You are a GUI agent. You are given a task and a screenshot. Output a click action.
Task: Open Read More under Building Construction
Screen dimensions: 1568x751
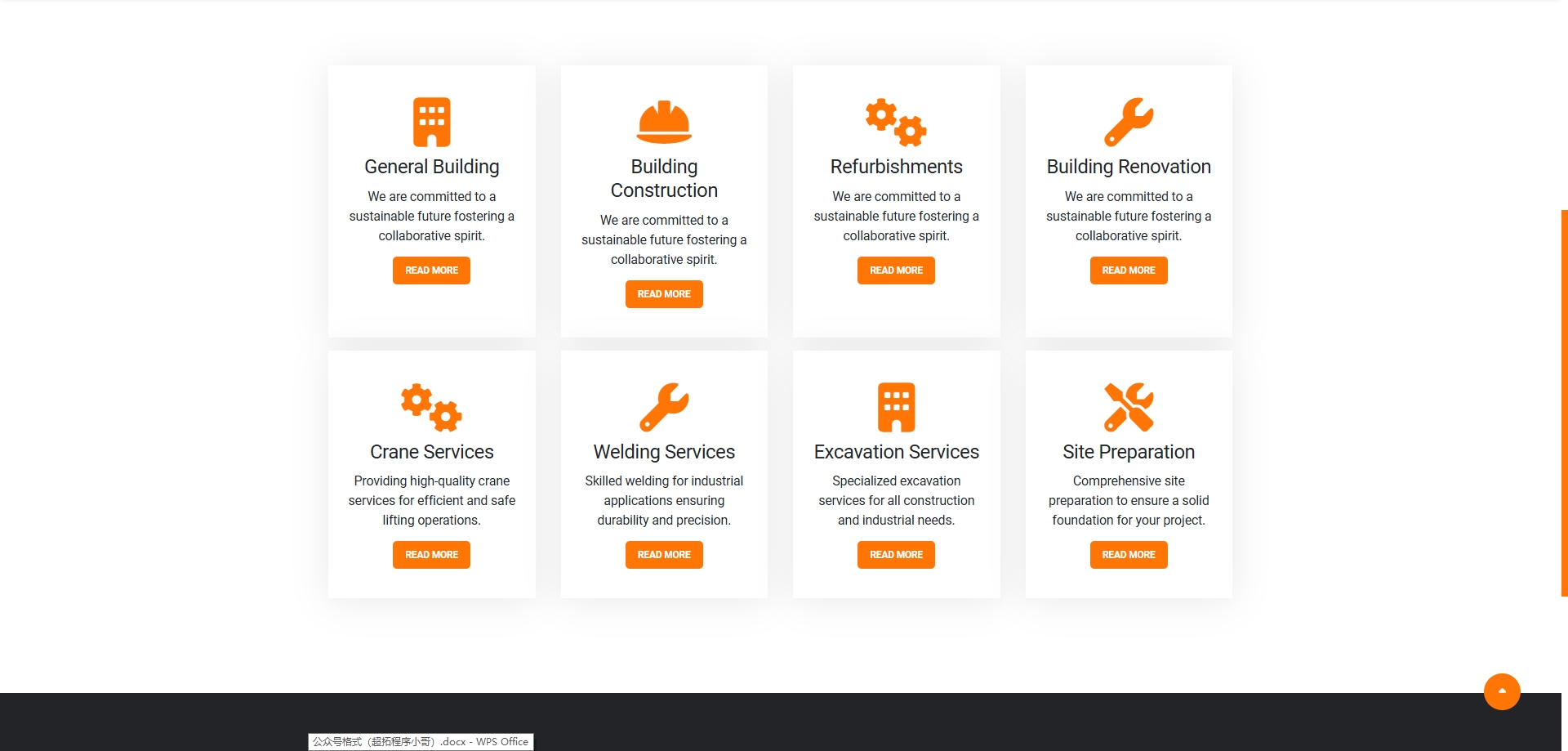point(664,294)
